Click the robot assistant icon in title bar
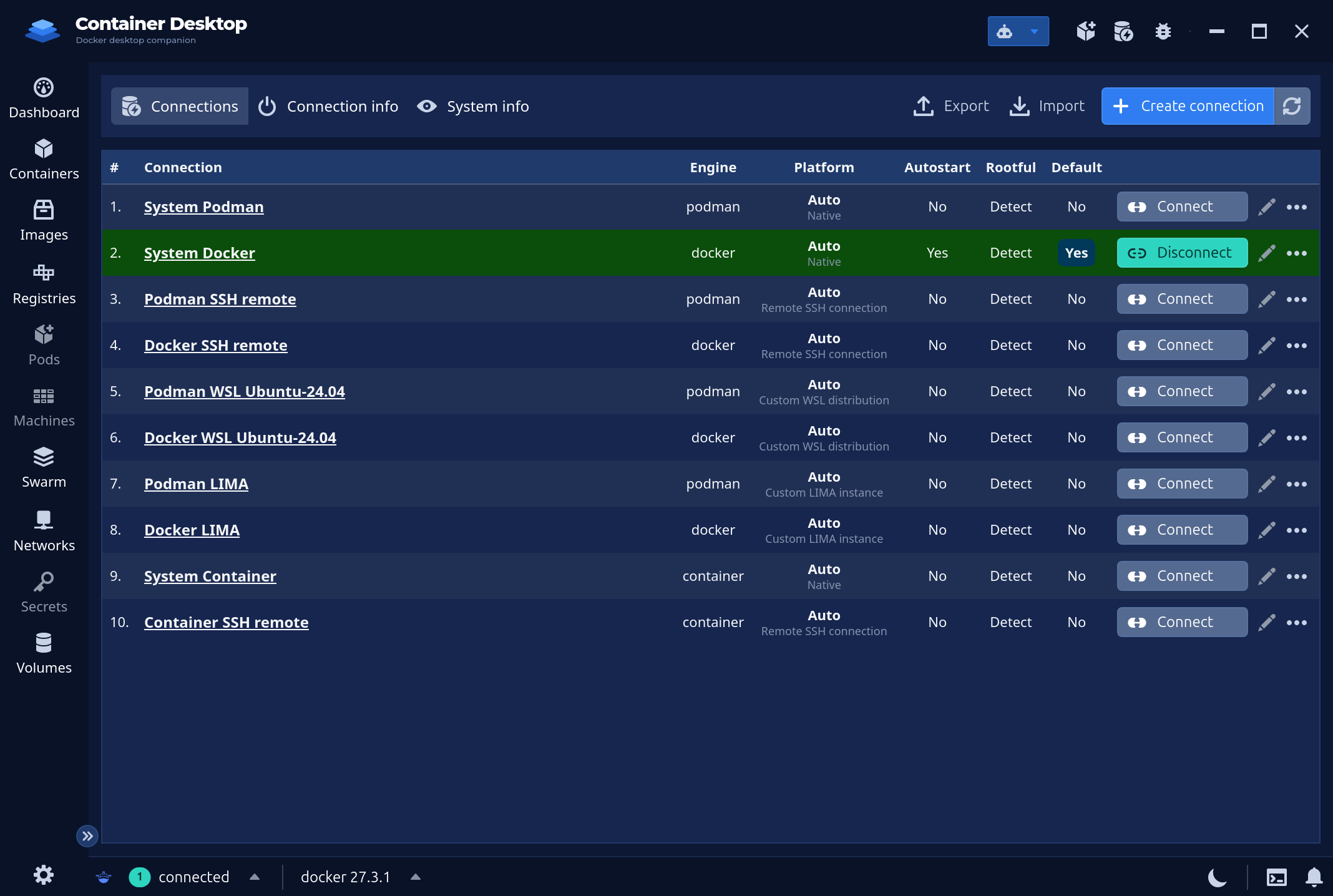The image size is (1333, 896). click(1004, 31)
